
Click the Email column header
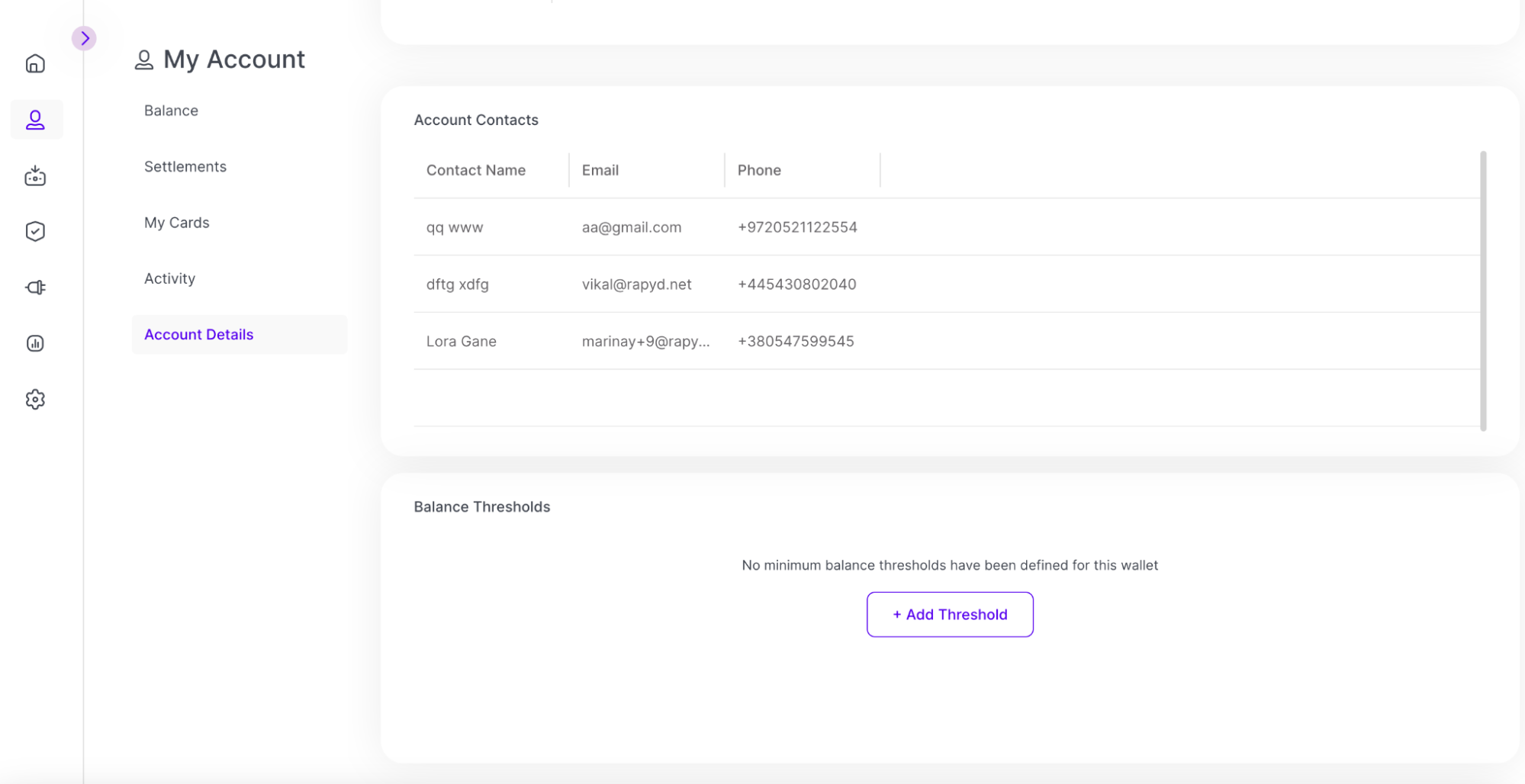(600, 170)
